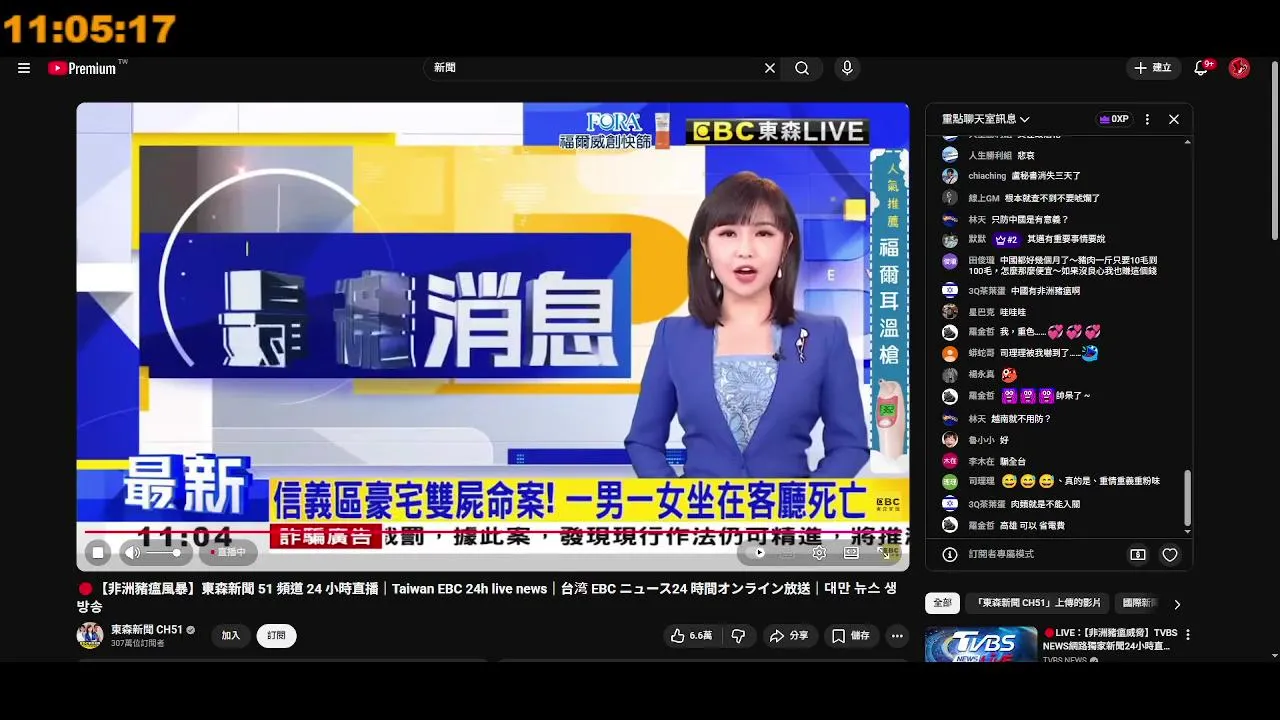Click chat user chiaching

[987, 176]
